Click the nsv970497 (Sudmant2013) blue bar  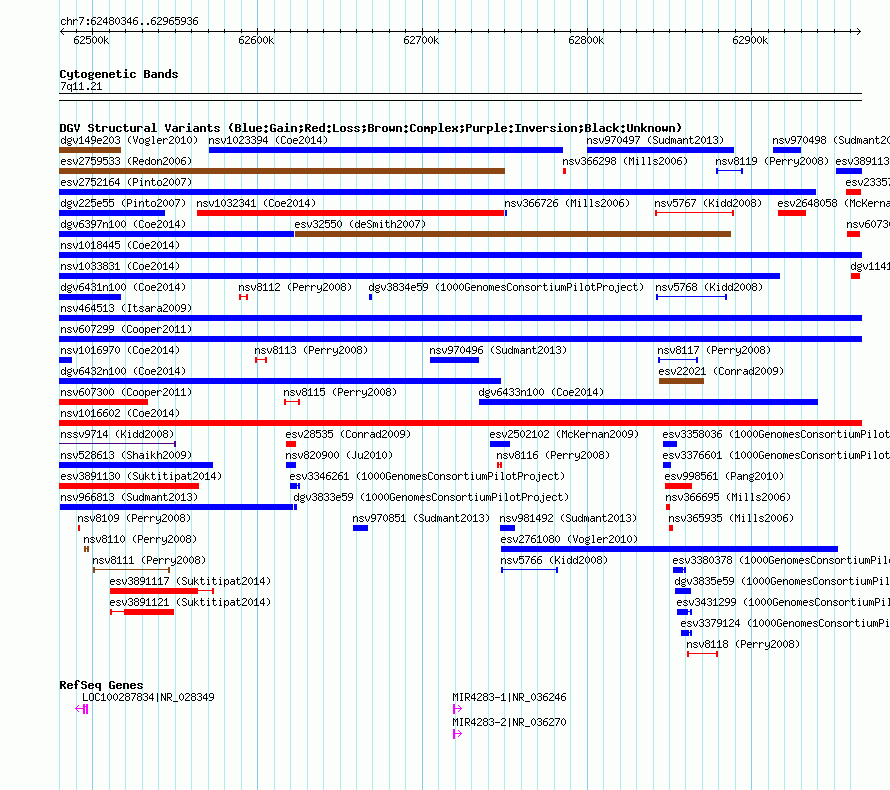tap(660, 150)
